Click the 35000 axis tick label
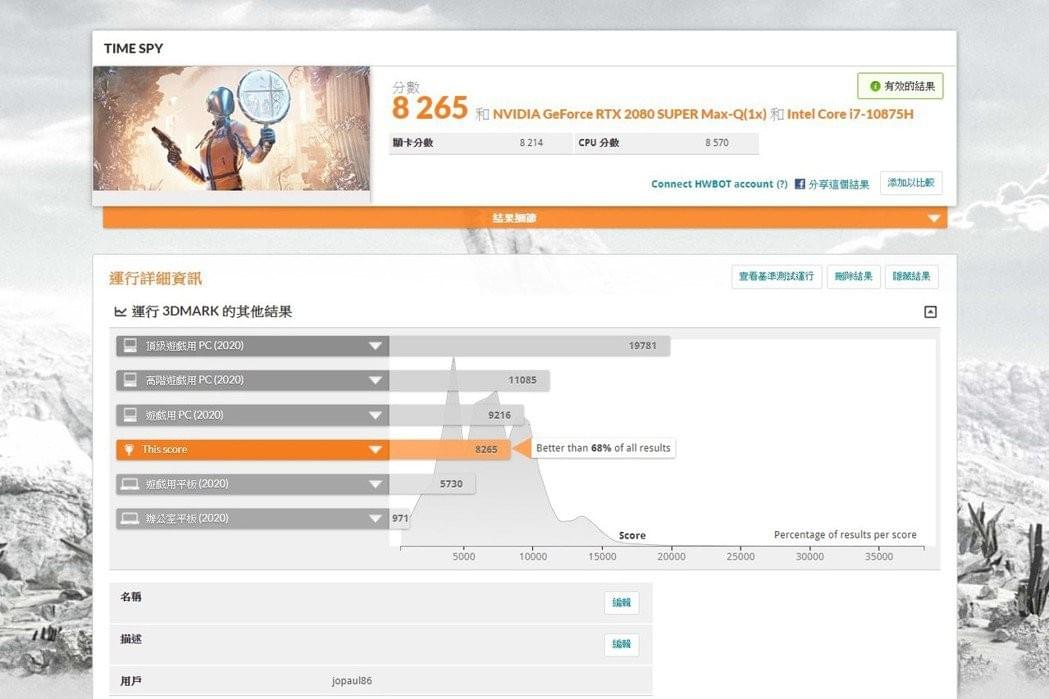 pyautogui.click(x=879, y=557)
